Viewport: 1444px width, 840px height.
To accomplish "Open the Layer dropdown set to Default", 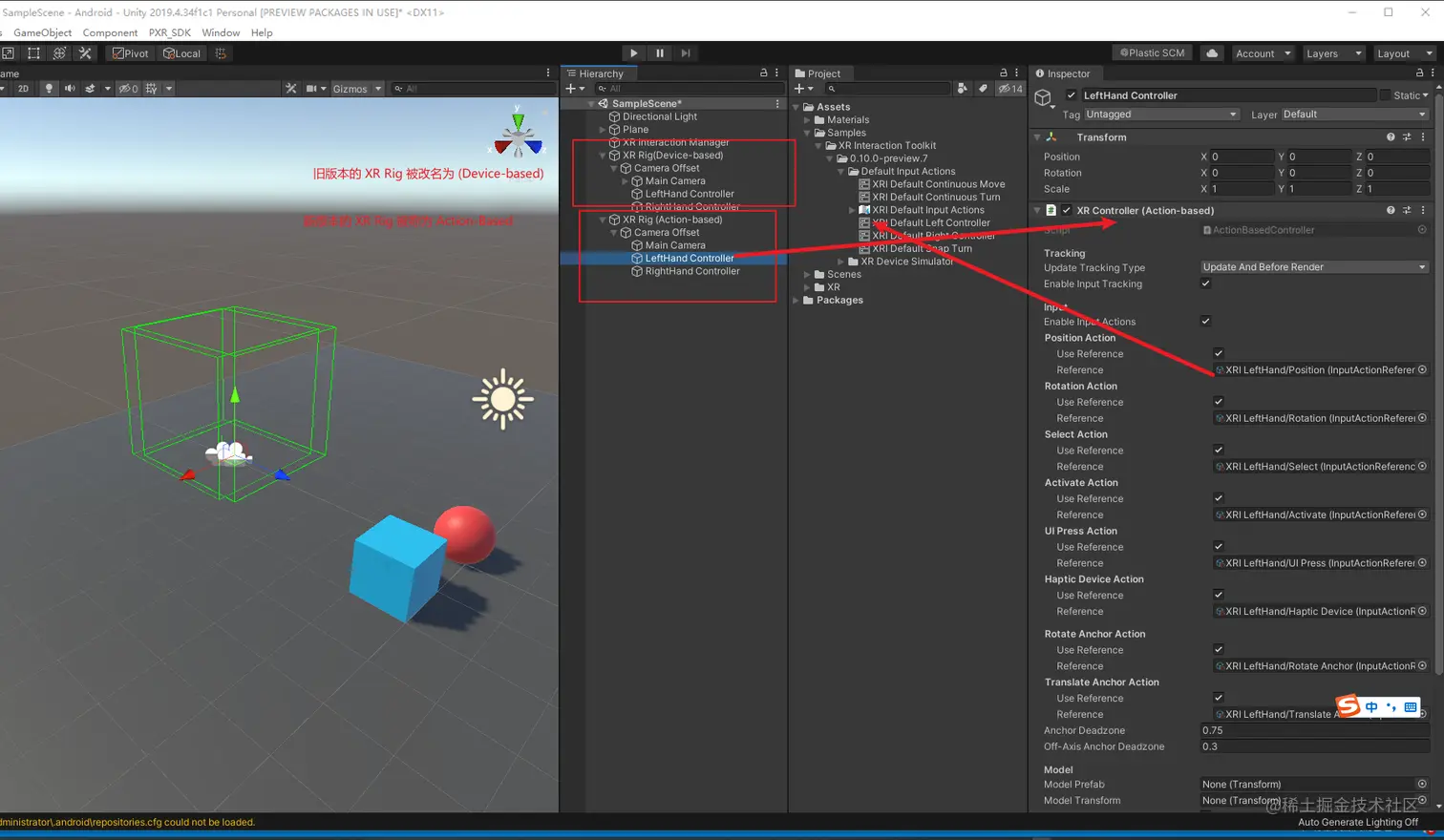I will (1354, 115).
